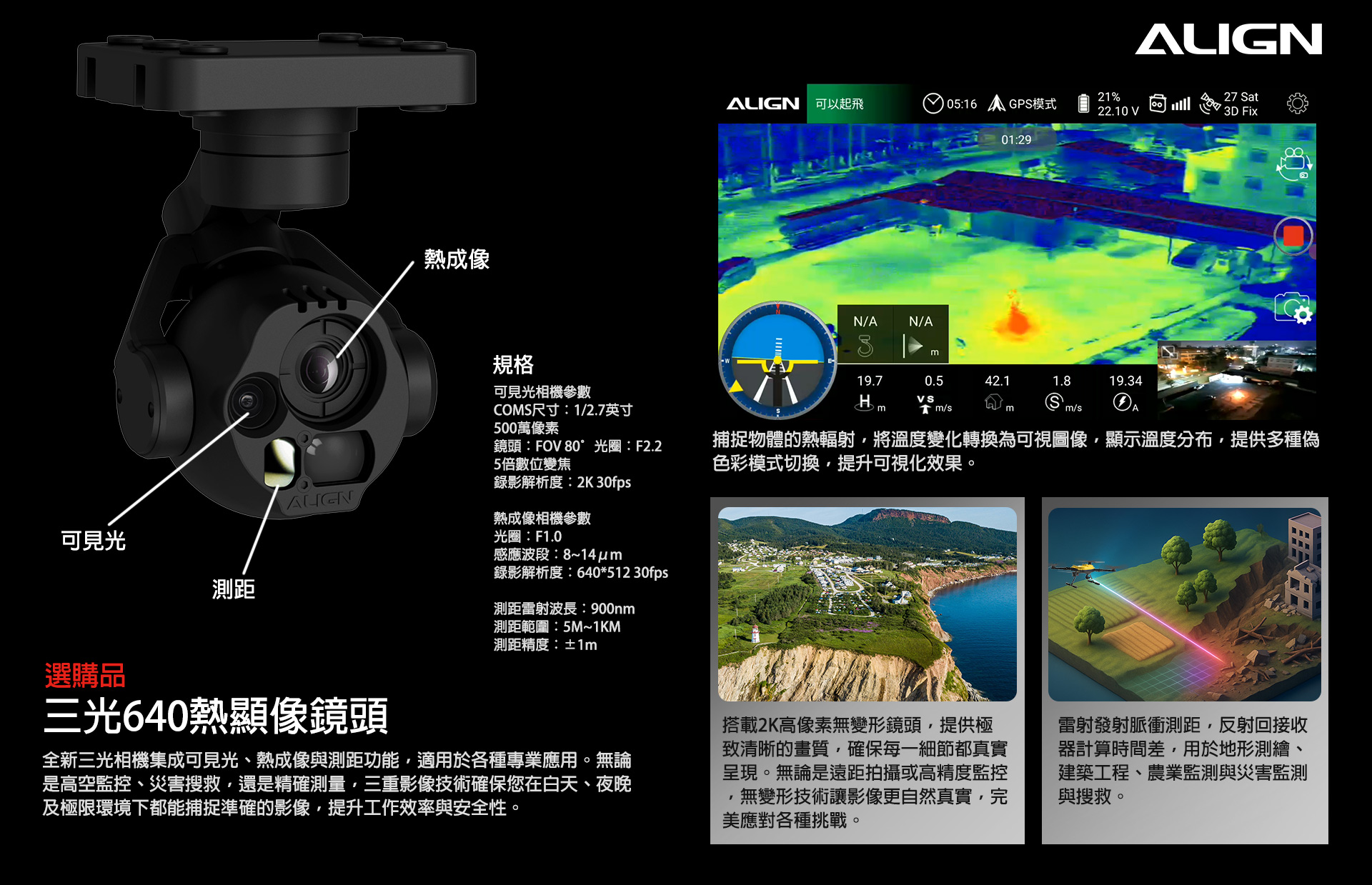Click the 測距 label

(233, 589)
